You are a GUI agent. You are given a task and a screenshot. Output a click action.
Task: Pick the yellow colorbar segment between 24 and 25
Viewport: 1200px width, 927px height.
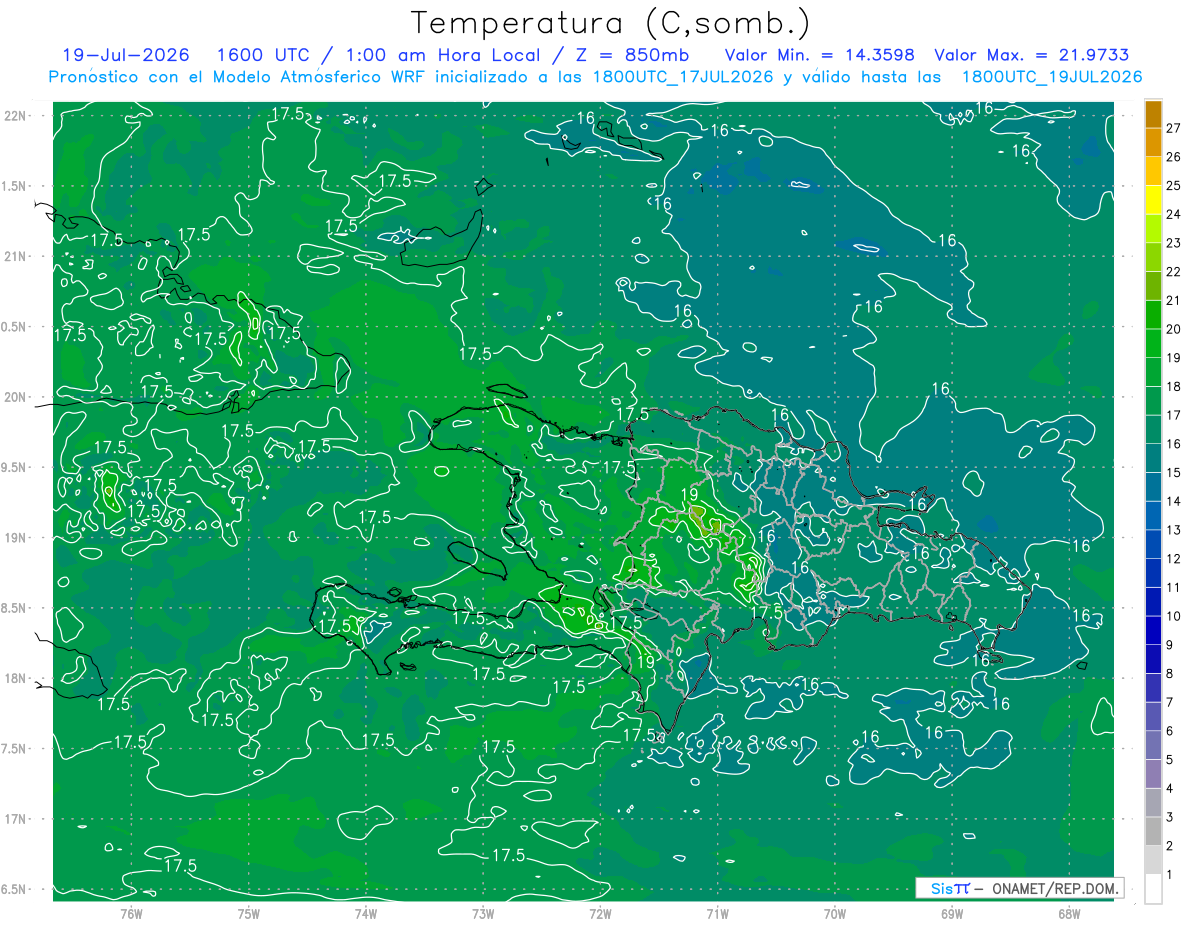1153,200
